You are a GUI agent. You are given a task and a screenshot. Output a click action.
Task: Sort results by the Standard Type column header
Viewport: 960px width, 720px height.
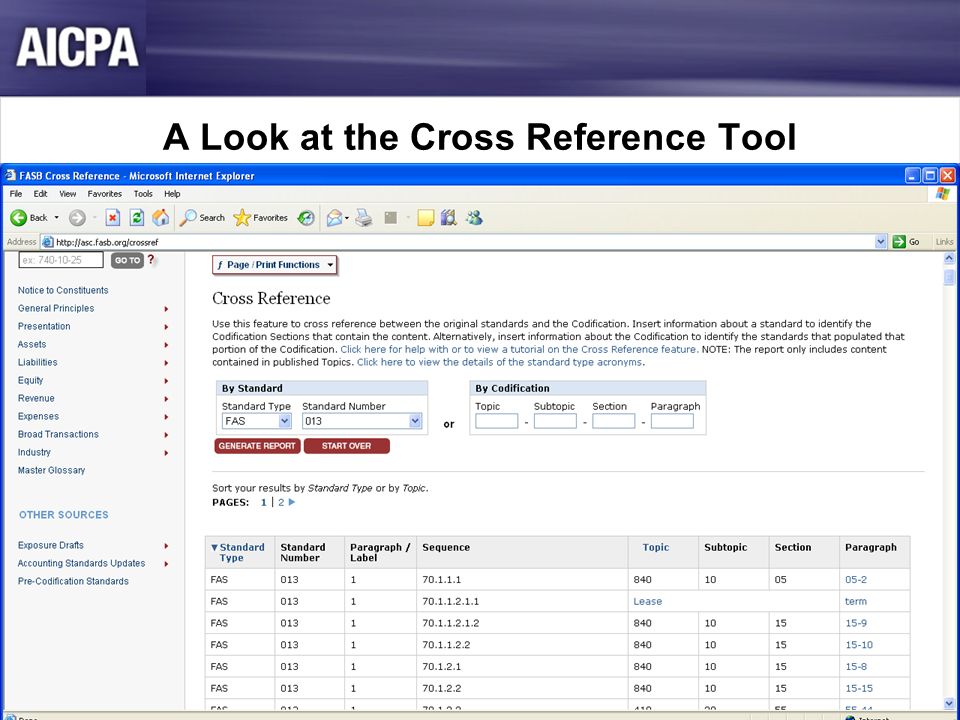pyautogui.click(x=242, y=552)
